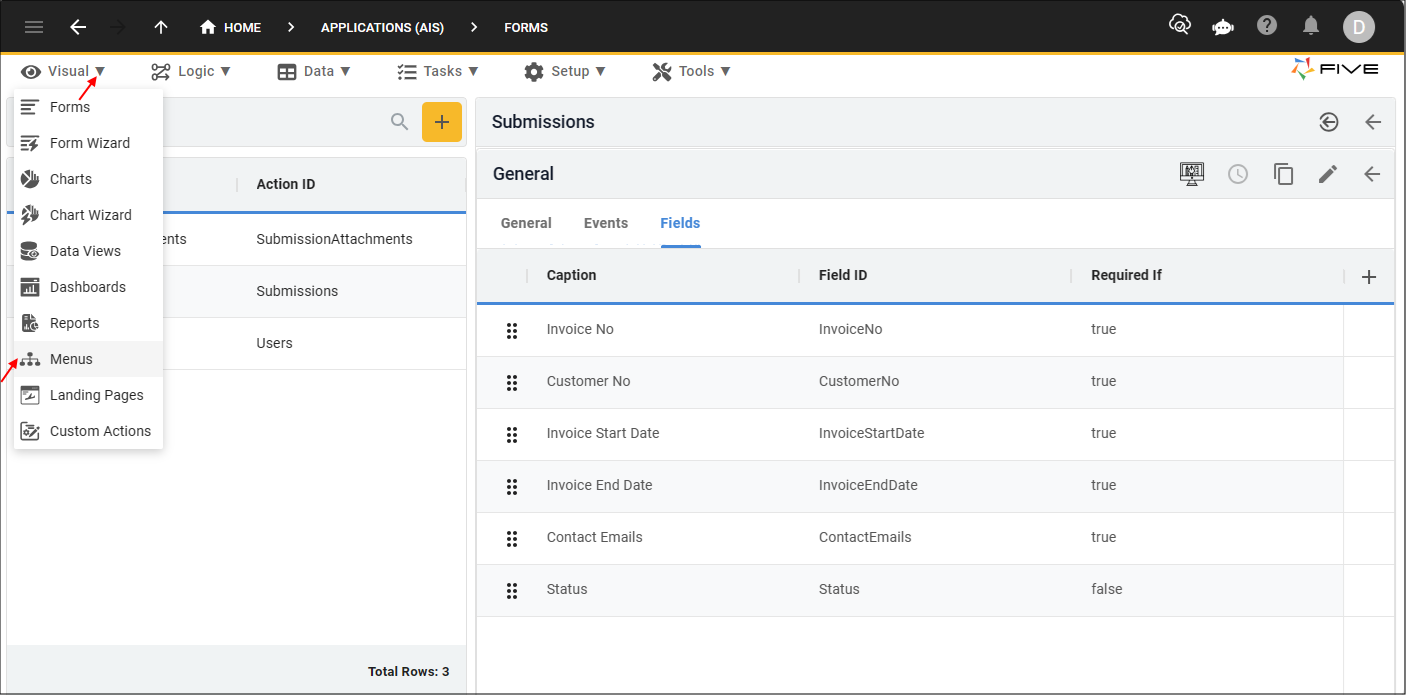
Task: Click the APPLICATIONS (AIS) breadcrumb
Action: pos(382,27)
